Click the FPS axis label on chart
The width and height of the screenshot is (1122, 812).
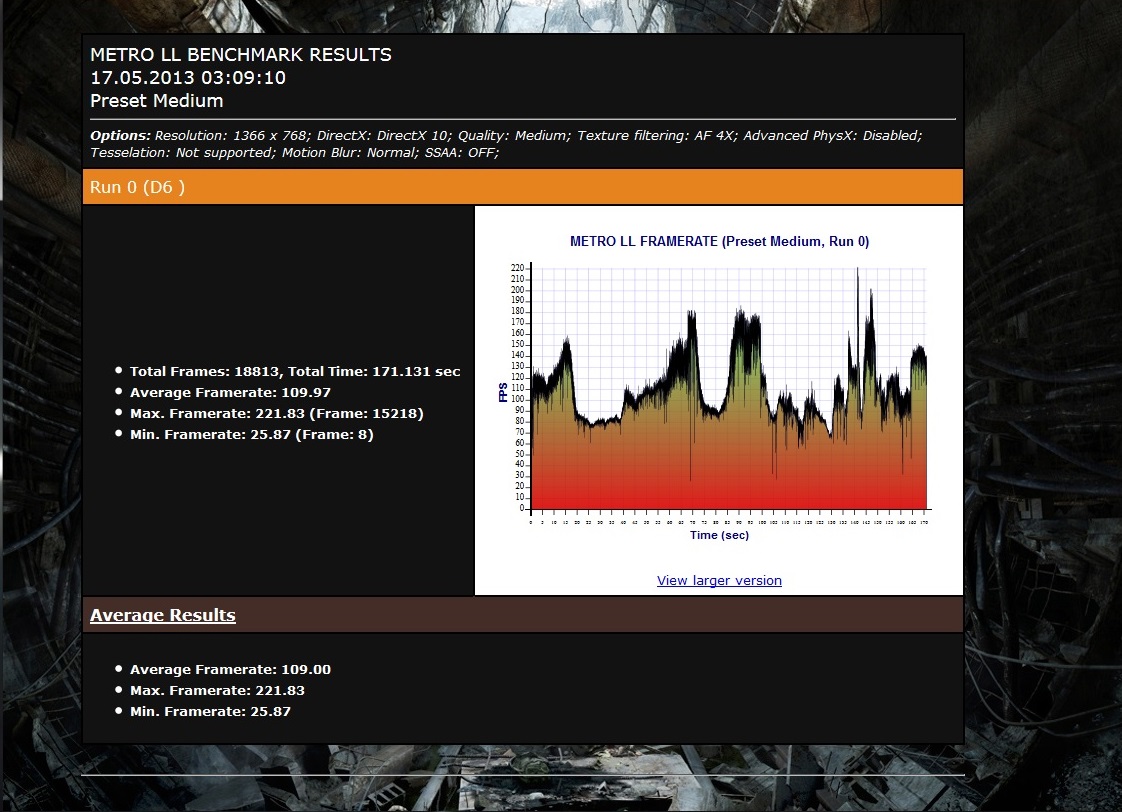pos(503,395)
